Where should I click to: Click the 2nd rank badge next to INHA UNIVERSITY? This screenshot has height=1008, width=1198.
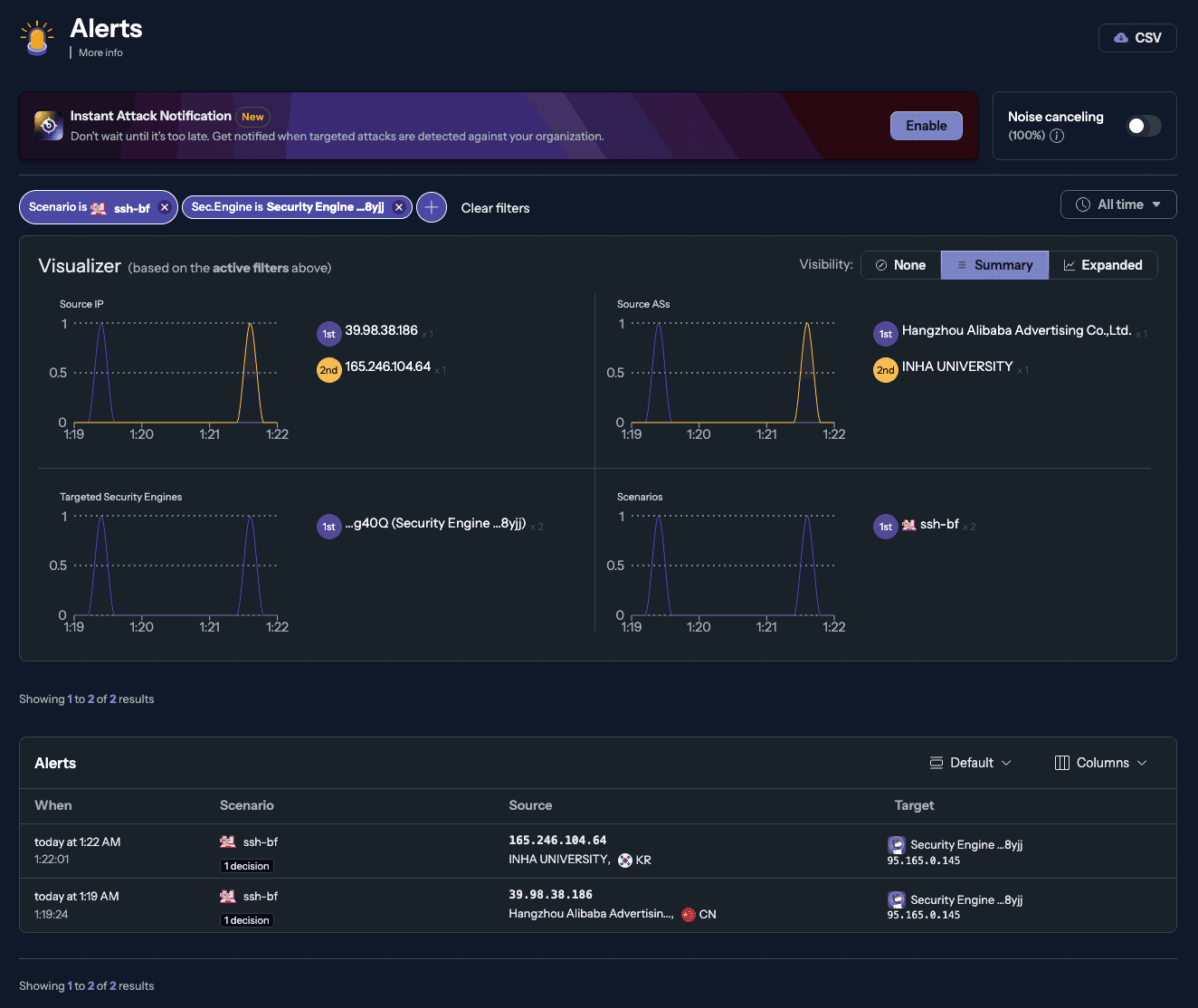point(885,370)
